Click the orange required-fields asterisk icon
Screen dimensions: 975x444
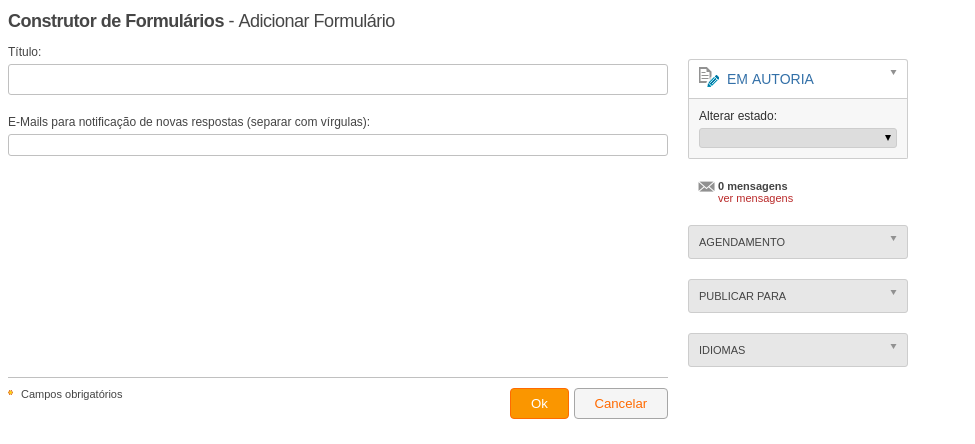[x=11, y=393]
